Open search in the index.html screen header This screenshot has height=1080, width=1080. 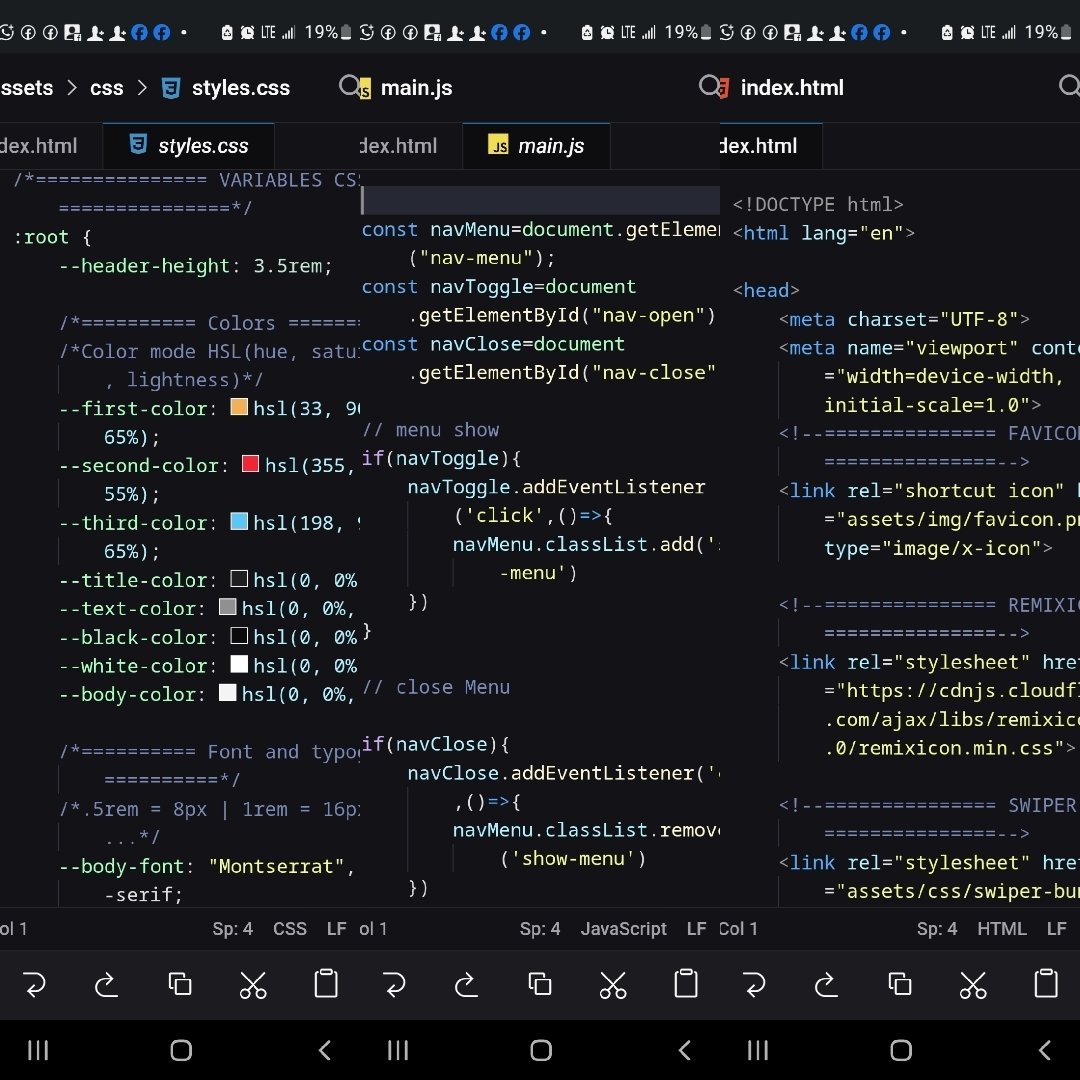[1069, 86]
